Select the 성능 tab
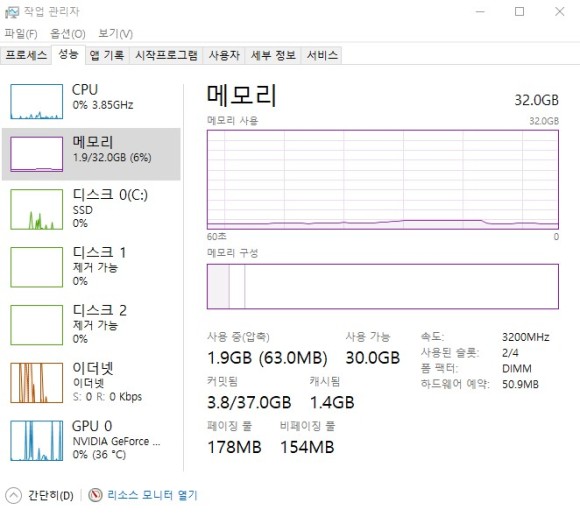Viewport: 580px width, 517px height. tap(68, 55)
